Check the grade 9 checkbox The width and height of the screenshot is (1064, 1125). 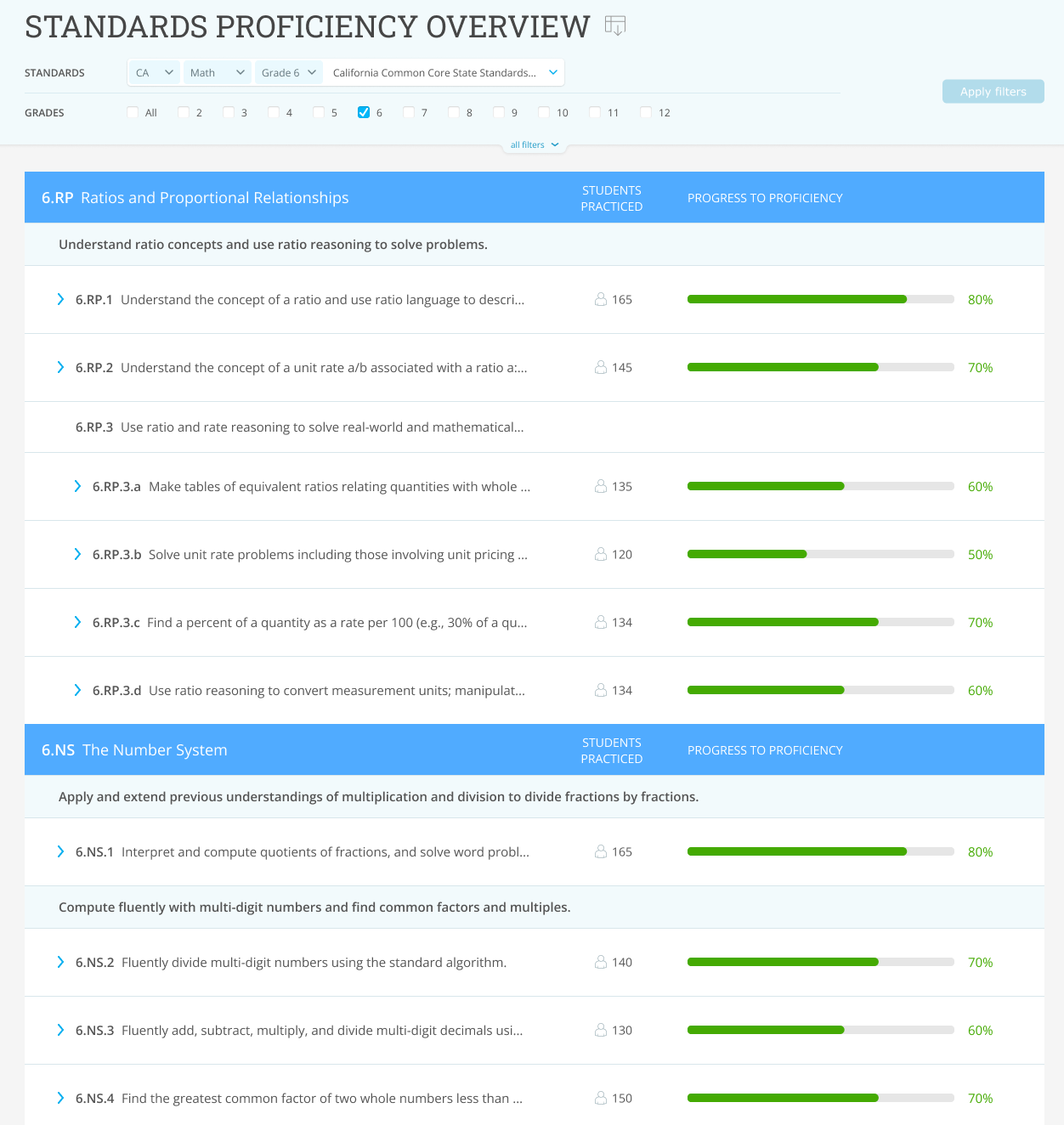(x=499, y=112)
